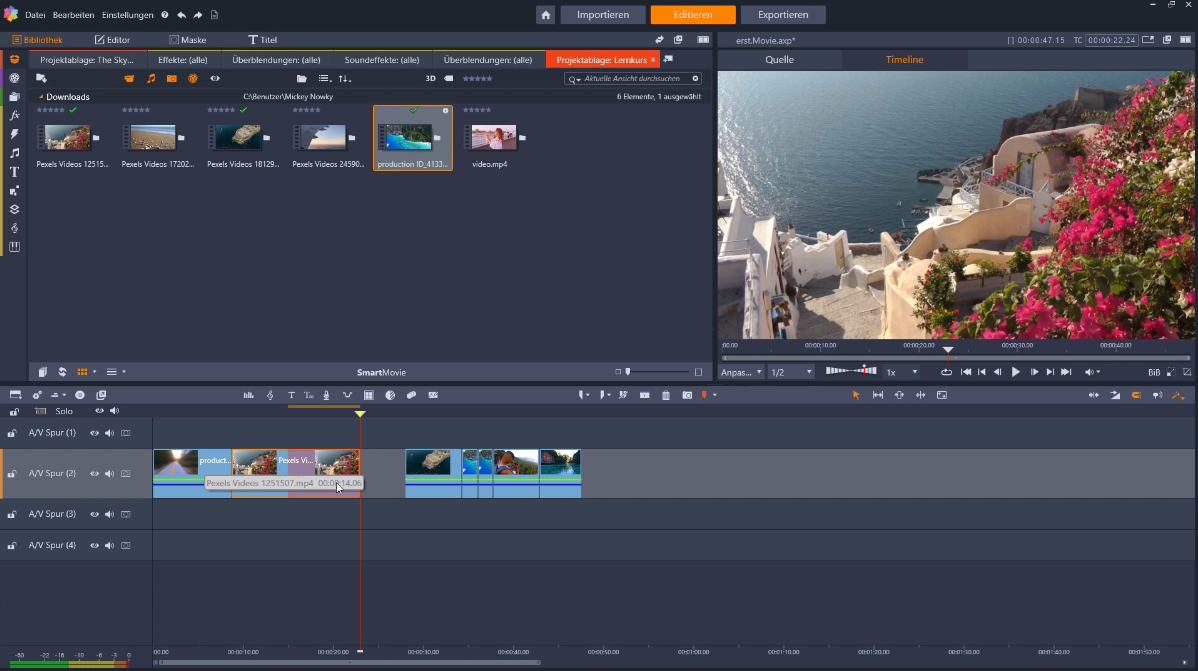Click the Importieren button
This screenshot has height=671, width=1198.
(x=602, y=15)
